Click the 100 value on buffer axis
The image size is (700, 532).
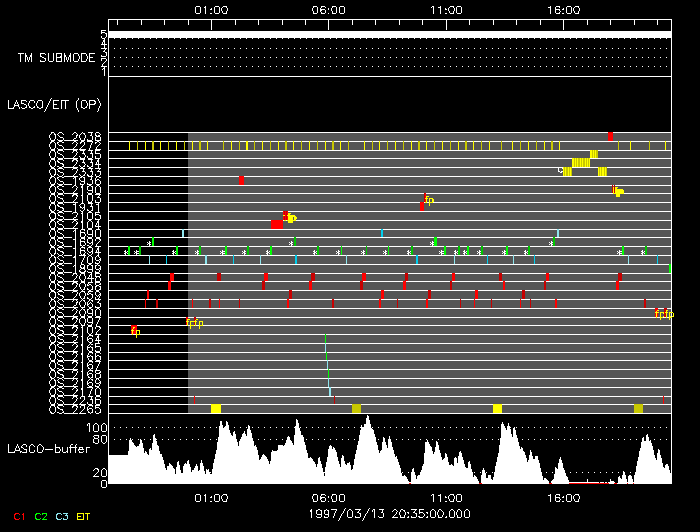click(96, 428)
